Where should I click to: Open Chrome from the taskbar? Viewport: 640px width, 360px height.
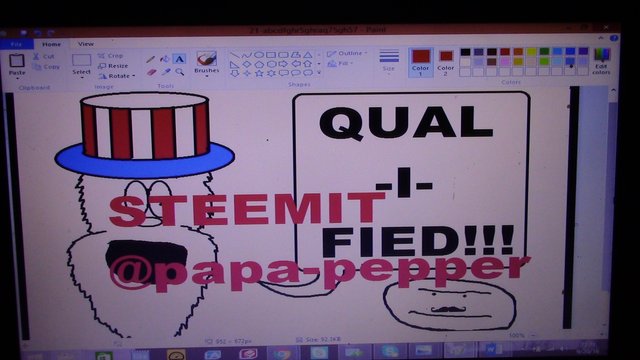coord(282,355)
